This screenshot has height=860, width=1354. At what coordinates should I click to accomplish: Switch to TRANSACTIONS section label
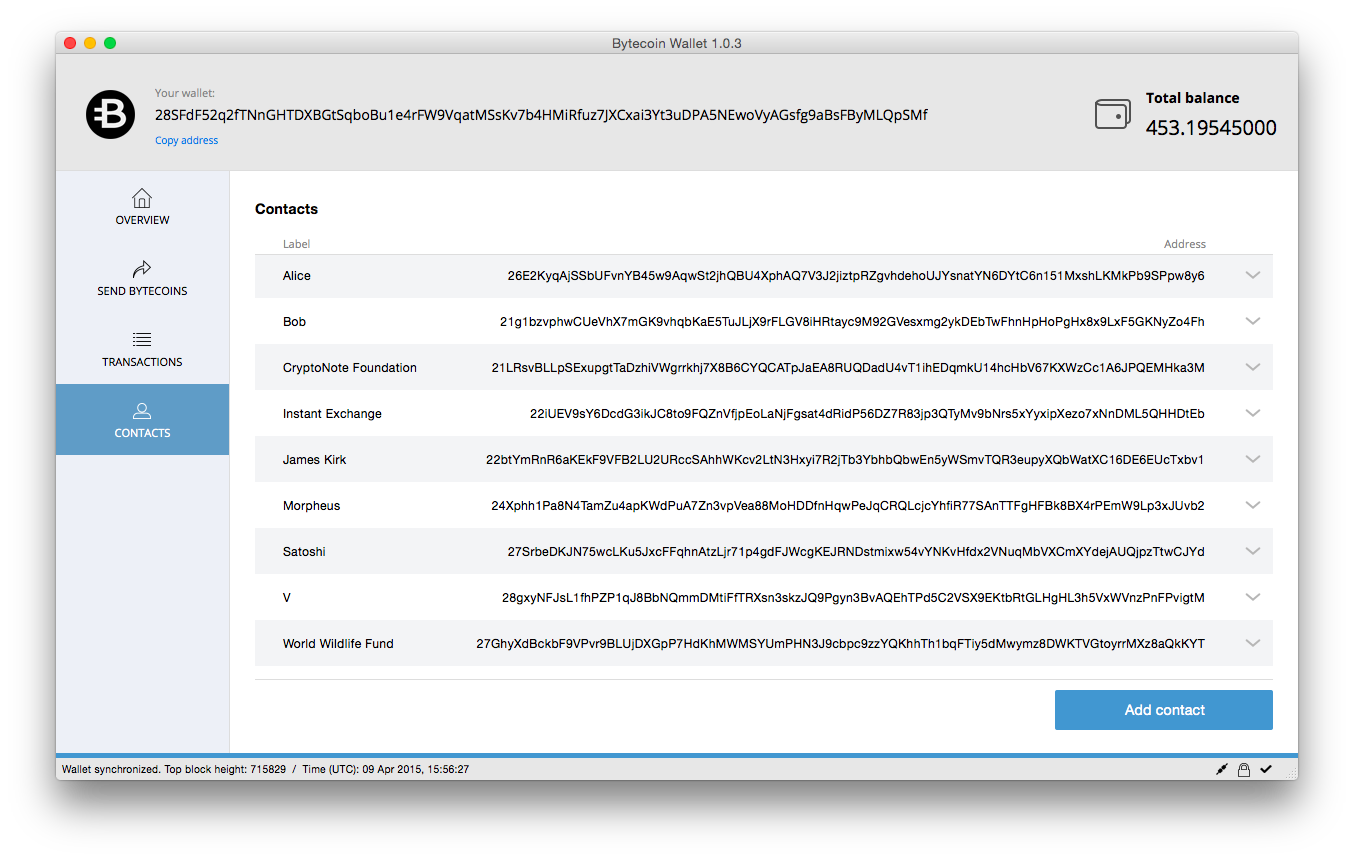142,362
